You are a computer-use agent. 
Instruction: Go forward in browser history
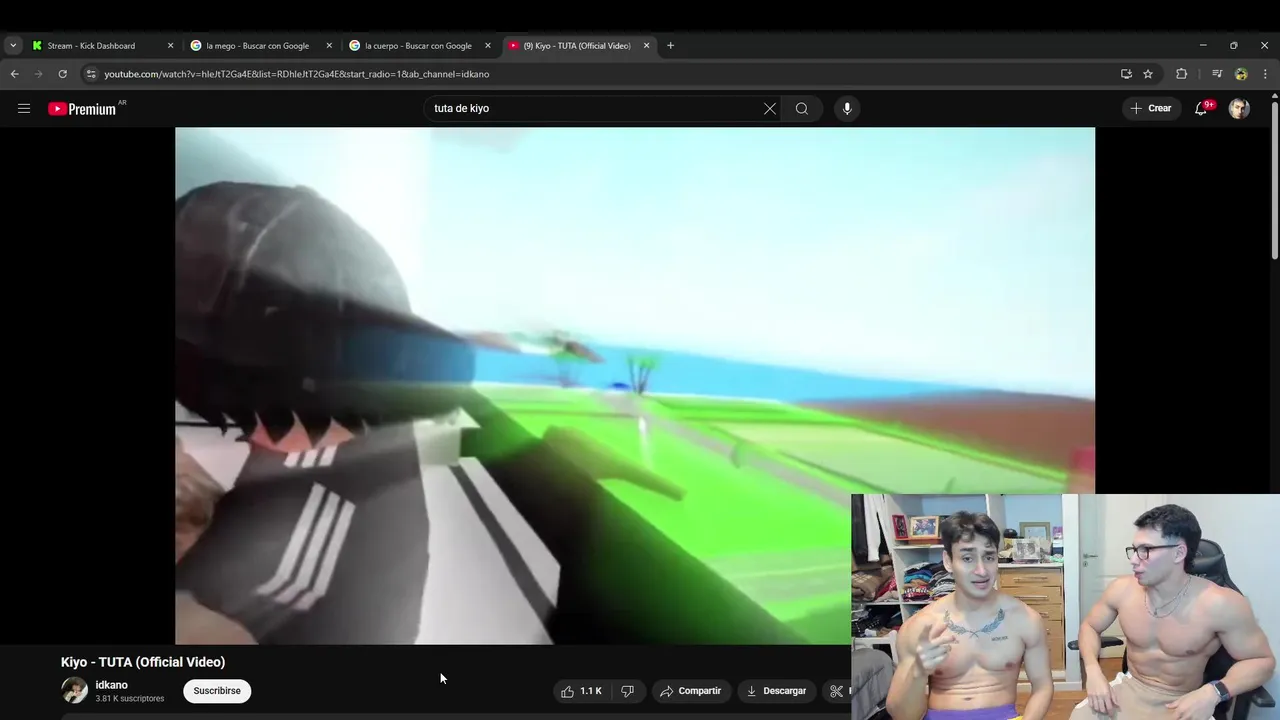pos(38,74)
